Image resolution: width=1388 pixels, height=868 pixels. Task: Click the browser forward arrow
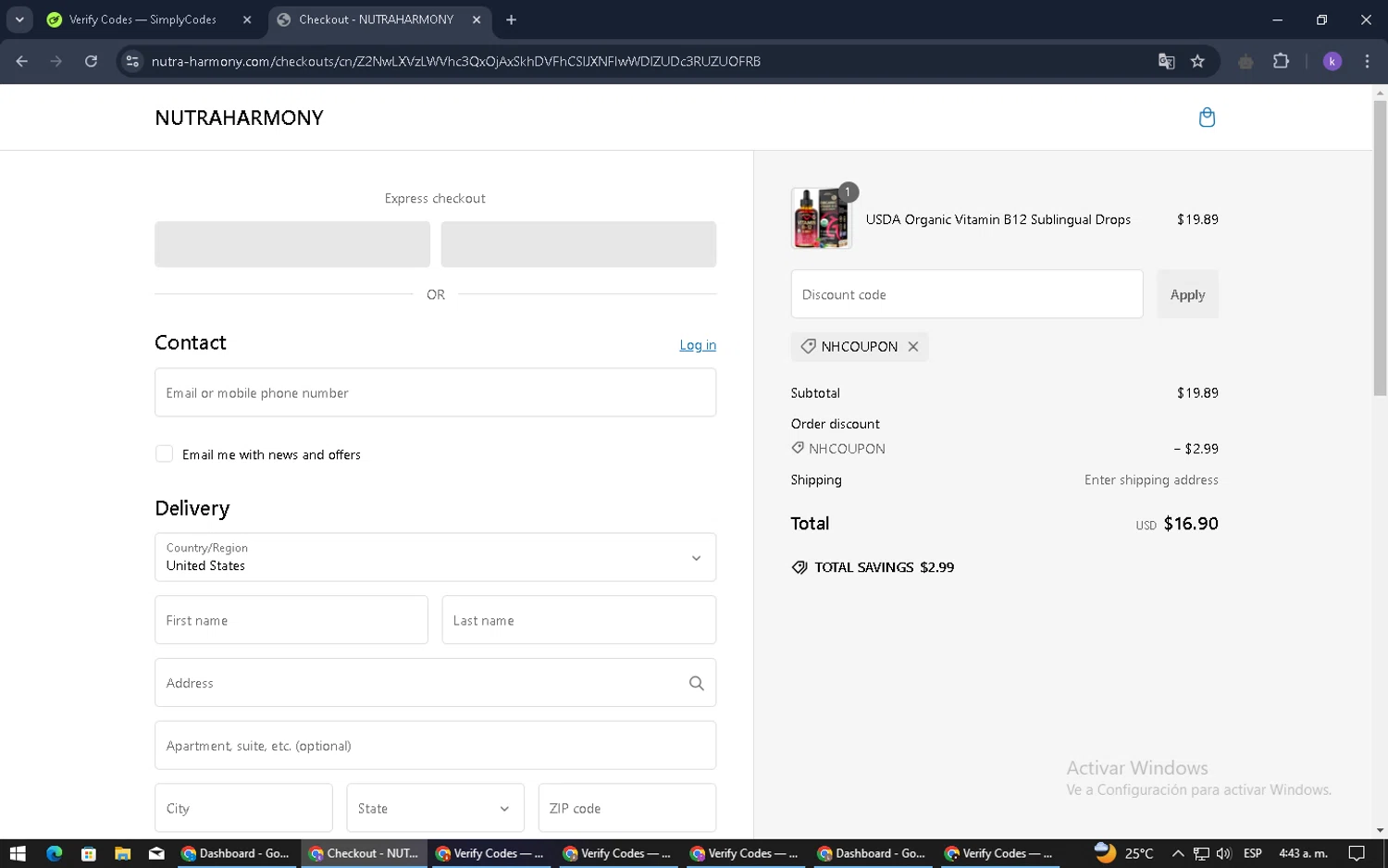click(56, 61)
